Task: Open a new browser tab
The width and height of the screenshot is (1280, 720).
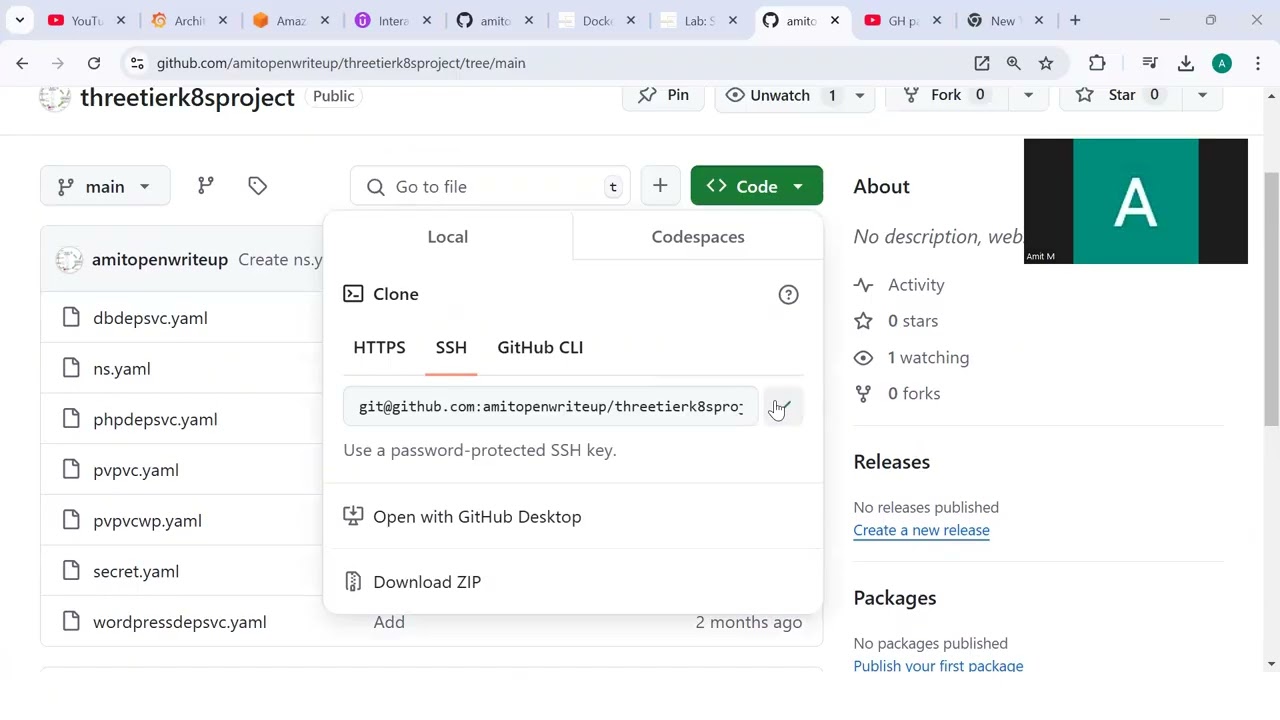Action: (x=1075, y=20)
